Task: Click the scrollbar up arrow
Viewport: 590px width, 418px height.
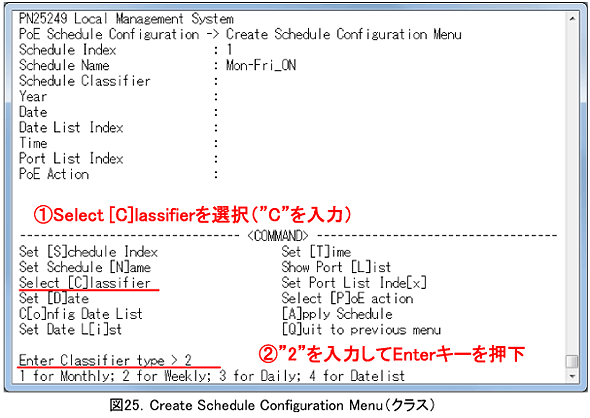Action: point(572,18)
